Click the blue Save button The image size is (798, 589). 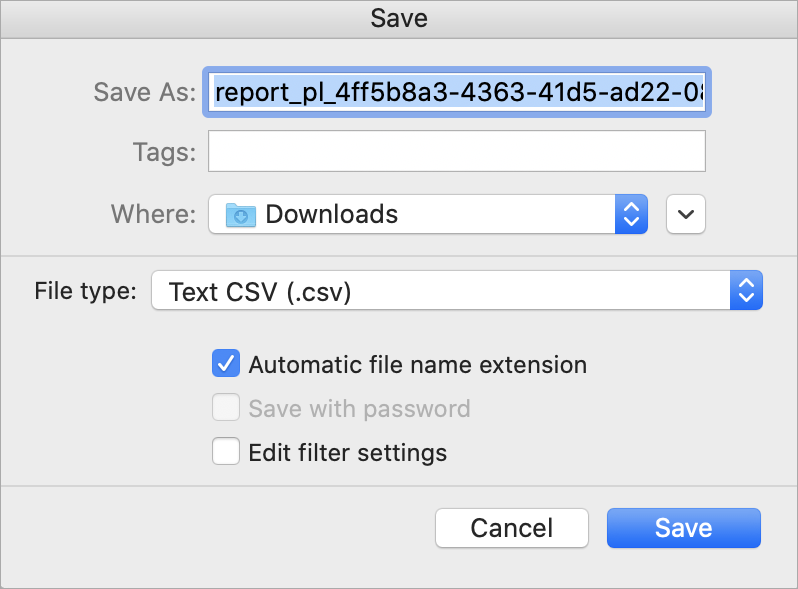point(683,528)
